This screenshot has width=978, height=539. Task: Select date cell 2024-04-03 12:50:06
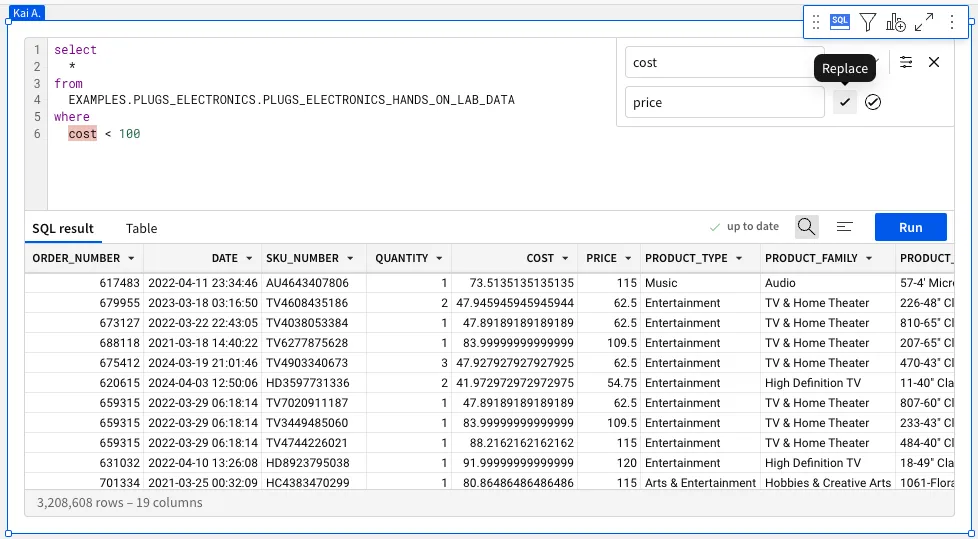[x=203, y=382]
